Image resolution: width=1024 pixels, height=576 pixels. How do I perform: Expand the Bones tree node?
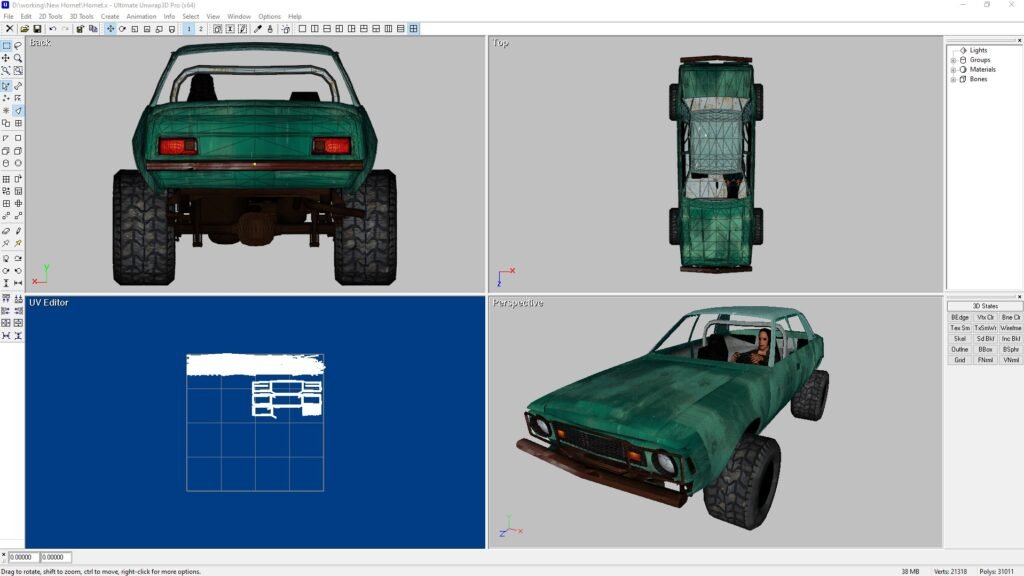pos(953,79)
